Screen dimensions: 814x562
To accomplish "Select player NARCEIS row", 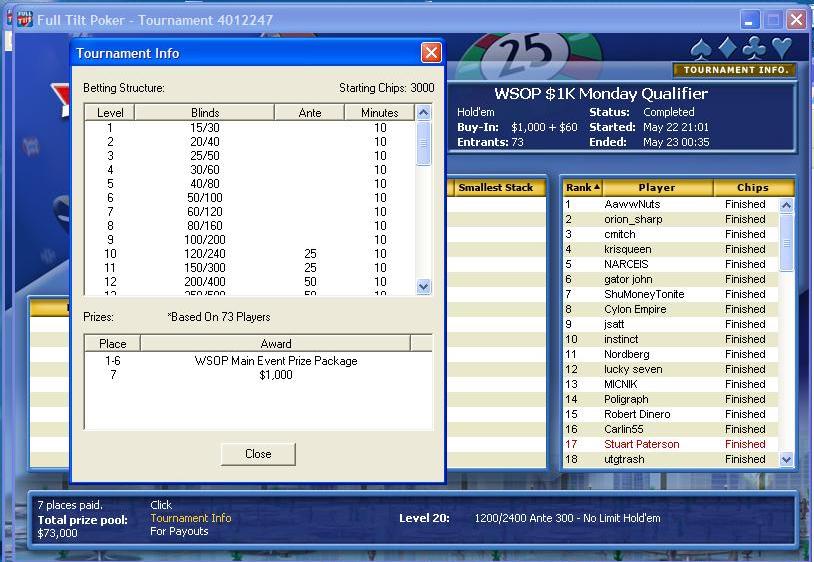I will pos(671,265).
